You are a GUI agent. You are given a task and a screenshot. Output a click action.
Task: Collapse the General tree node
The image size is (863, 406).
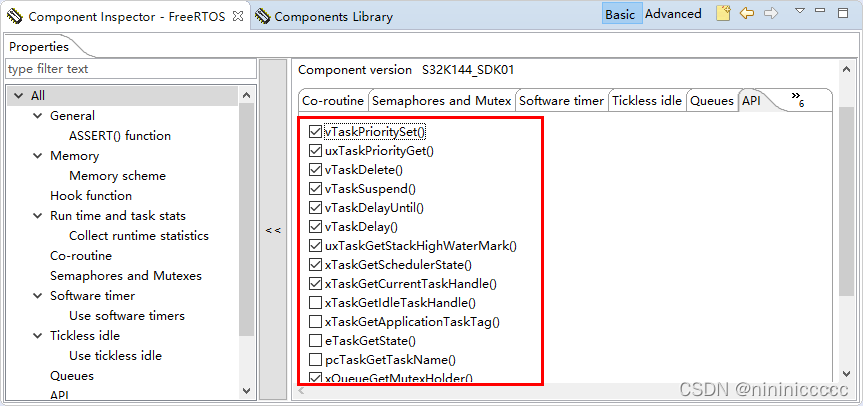37,116
